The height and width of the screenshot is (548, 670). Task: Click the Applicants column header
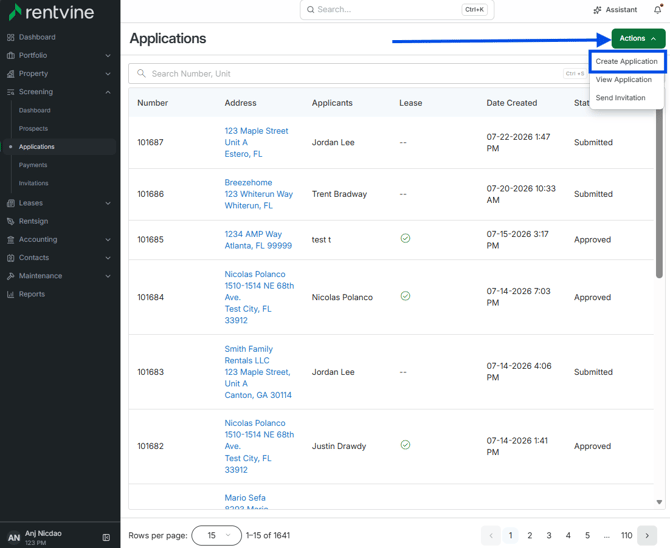tap(332, 103)
